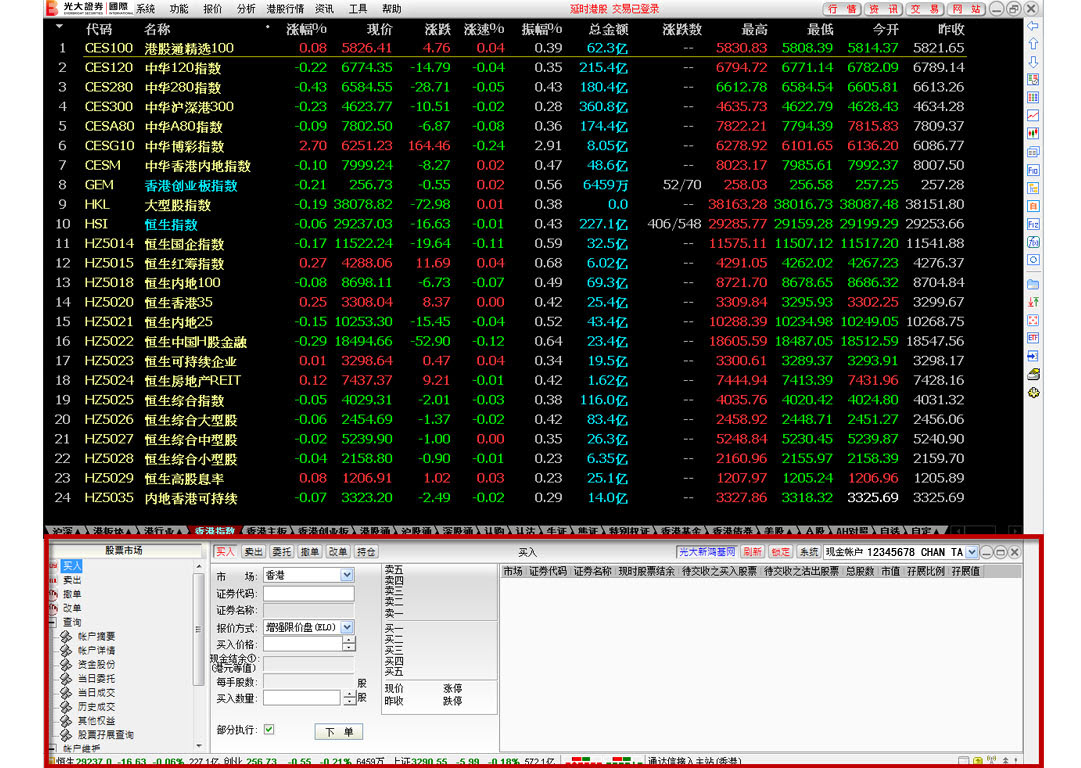Click the 持仓 button in trade toolbar
The image size is (1081, 768).
pyautogui.click(x=366, y=552)
